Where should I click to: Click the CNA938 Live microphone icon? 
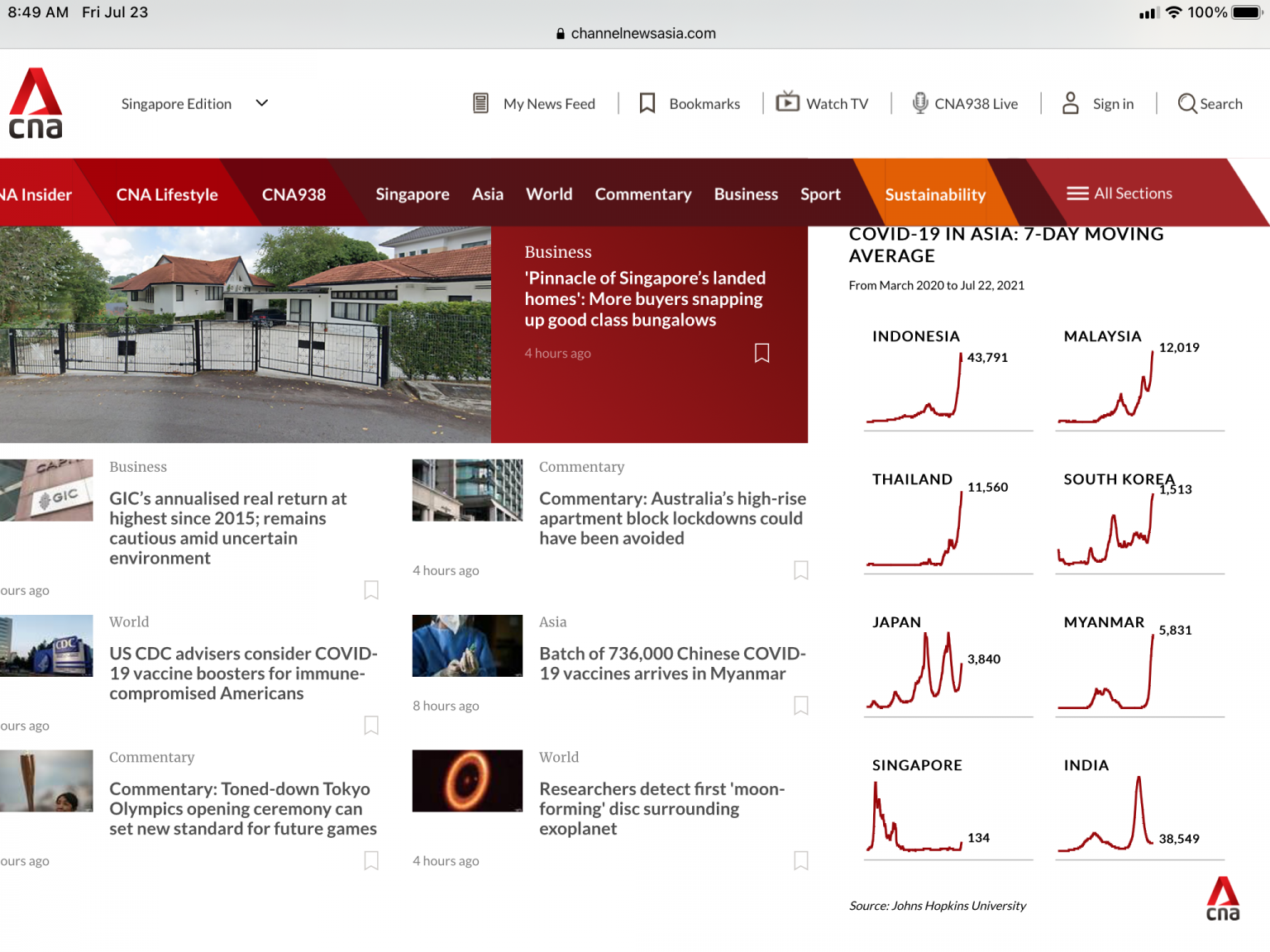click(920, 102)
